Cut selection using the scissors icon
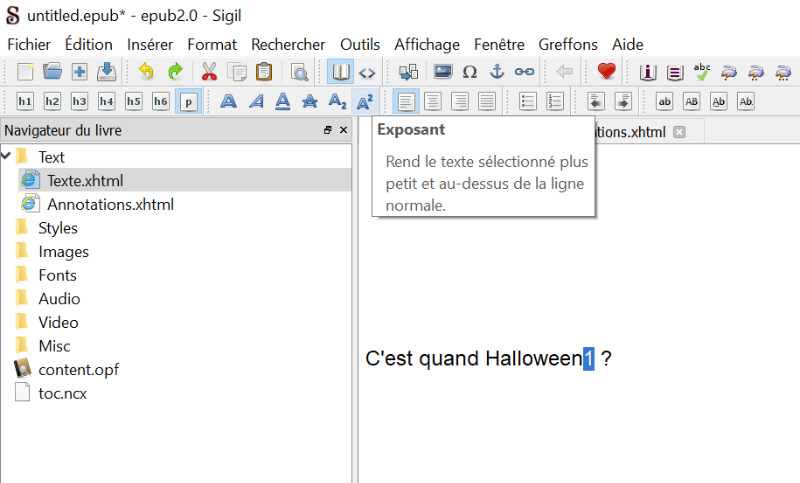 [x=209, y=72]
